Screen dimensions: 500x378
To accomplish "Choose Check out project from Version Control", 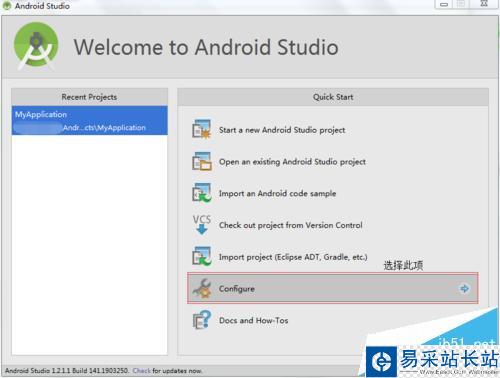I will (x=291, y=225).
